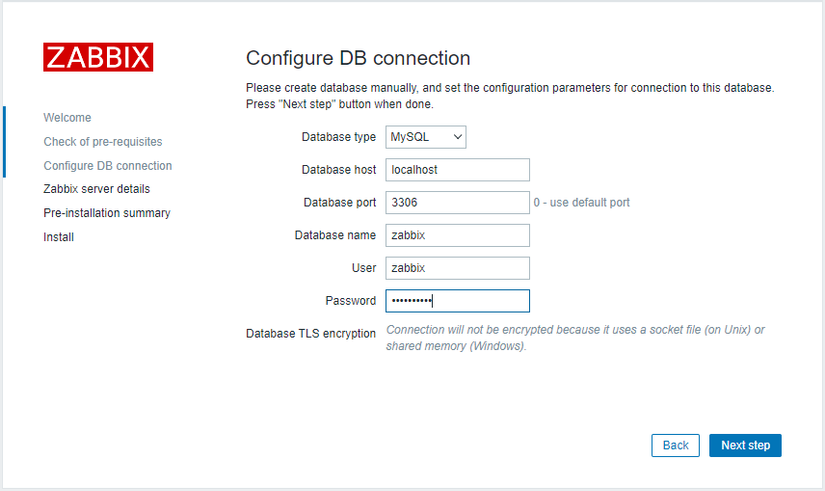Click the Back button
The image size is (825, 491).
(x=675, y=445)
